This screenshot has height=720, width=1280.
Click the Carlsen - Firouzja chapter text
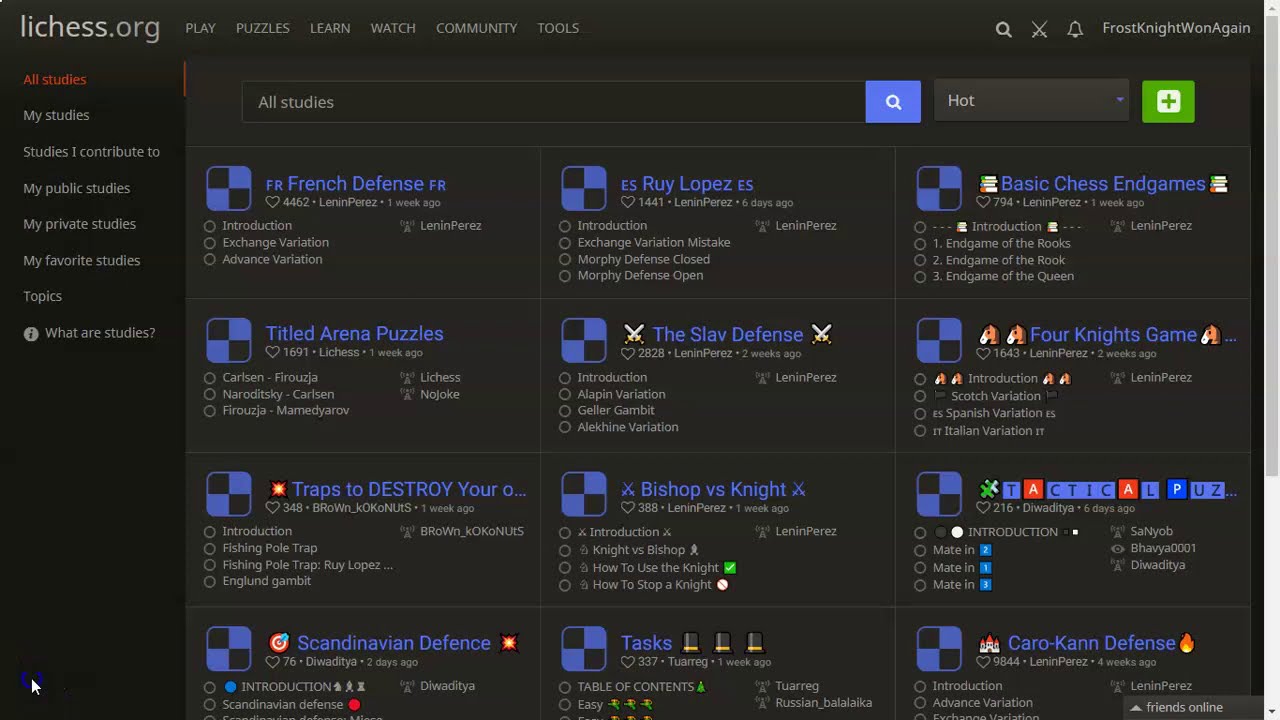[270, 377]
